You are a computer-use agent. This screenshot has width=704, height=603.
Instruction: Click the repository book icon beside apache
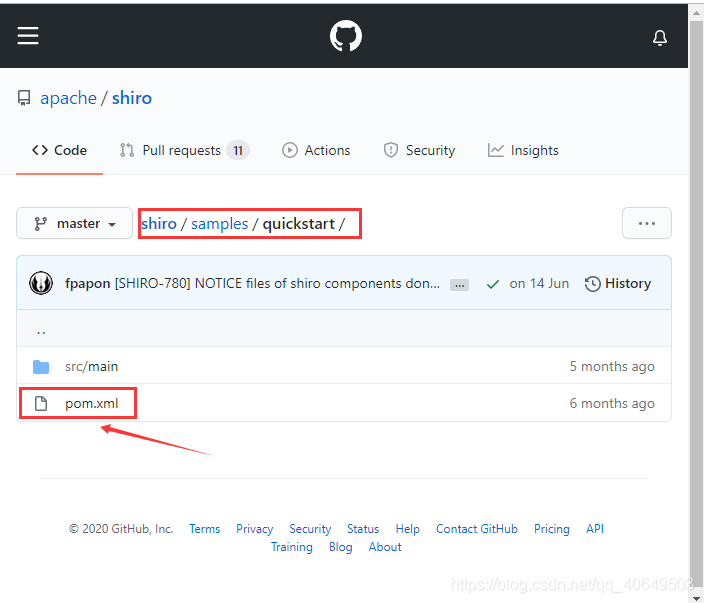click(24, 98)
